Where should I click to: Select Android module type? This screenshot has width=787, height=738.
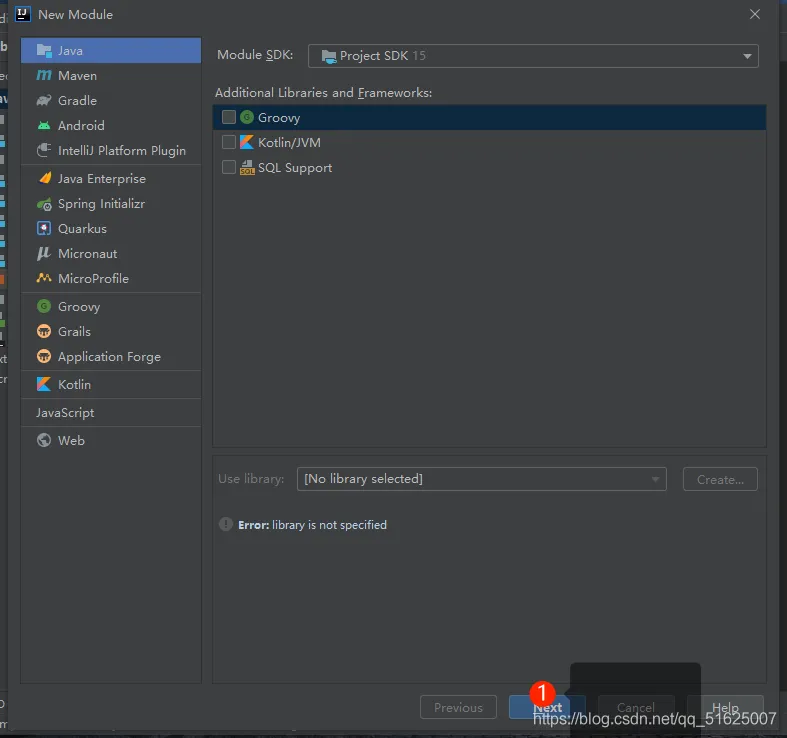(x=111, y=126)
